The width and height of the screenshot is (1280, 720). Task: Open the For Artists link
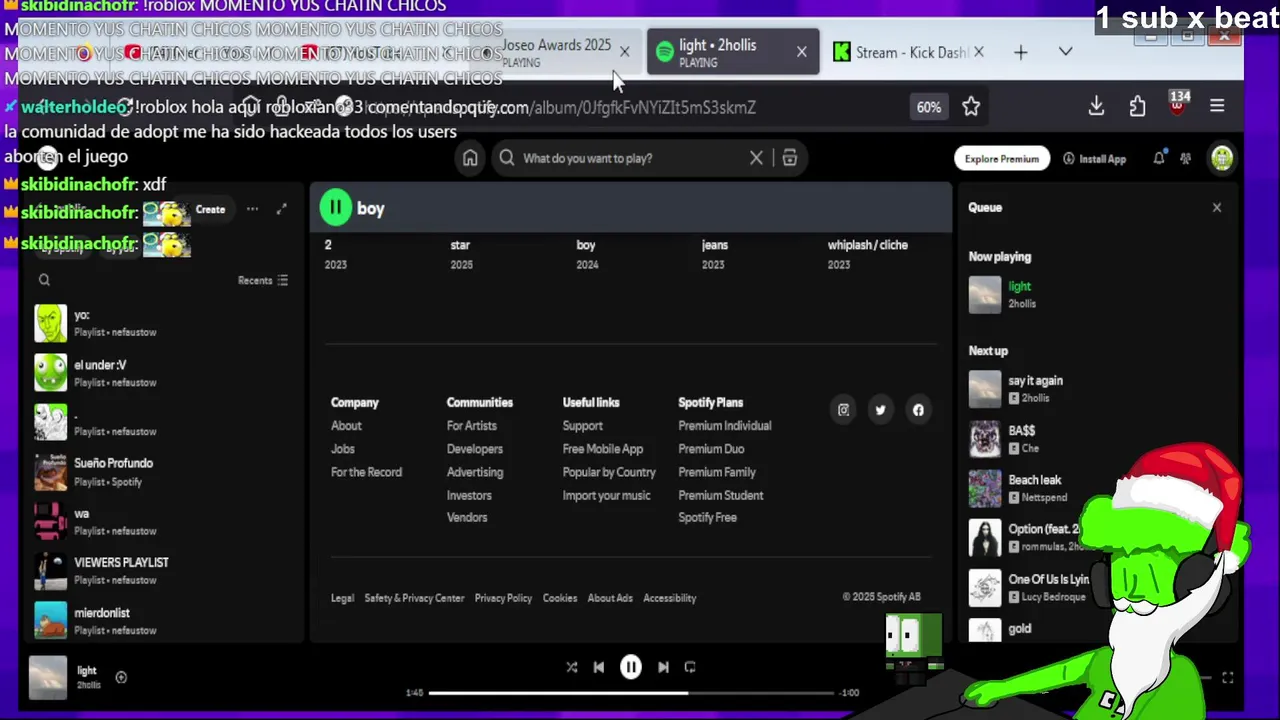(x=471, y=426)
